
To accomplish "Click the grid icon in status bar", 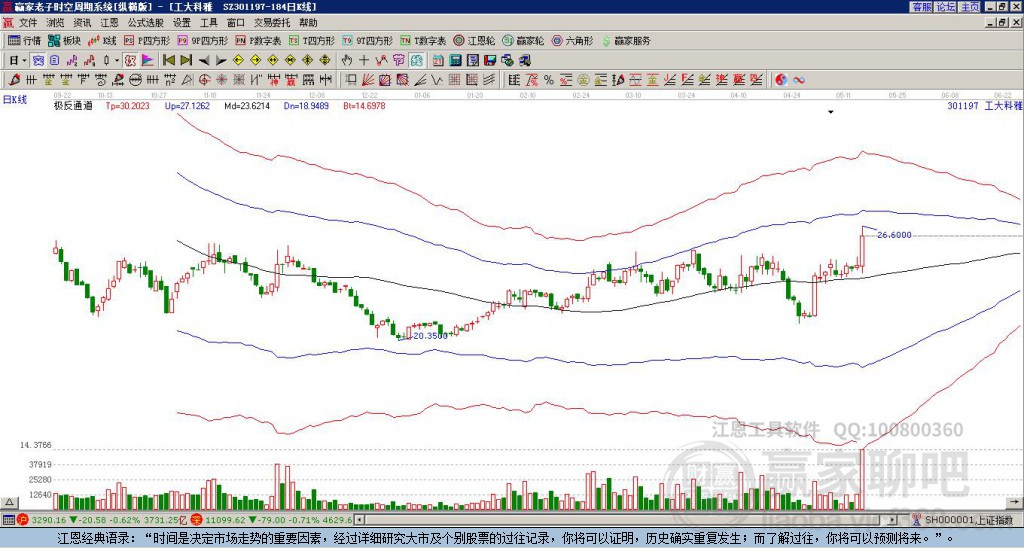I will click(8, 520).
